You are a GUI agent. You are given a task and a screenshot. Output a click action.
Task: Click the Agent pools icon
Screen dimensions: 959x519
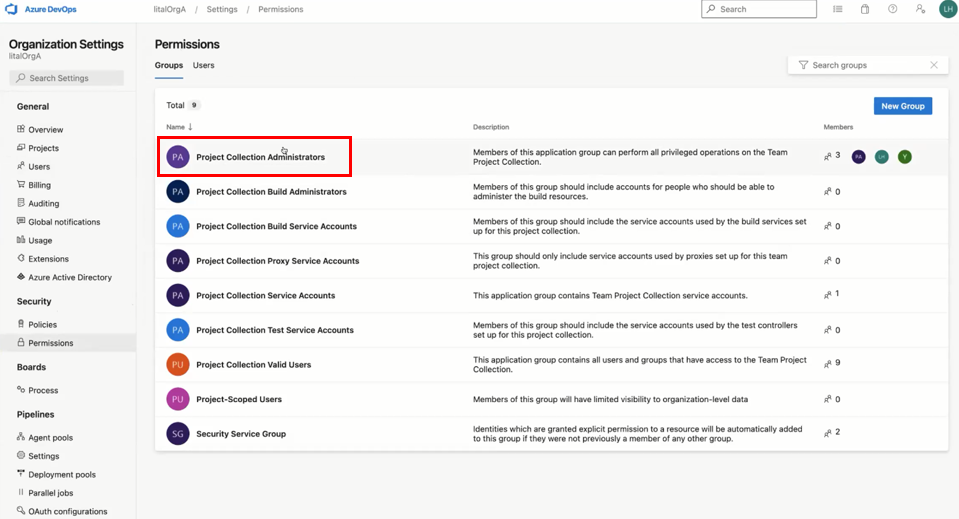[x=21, y=436]
